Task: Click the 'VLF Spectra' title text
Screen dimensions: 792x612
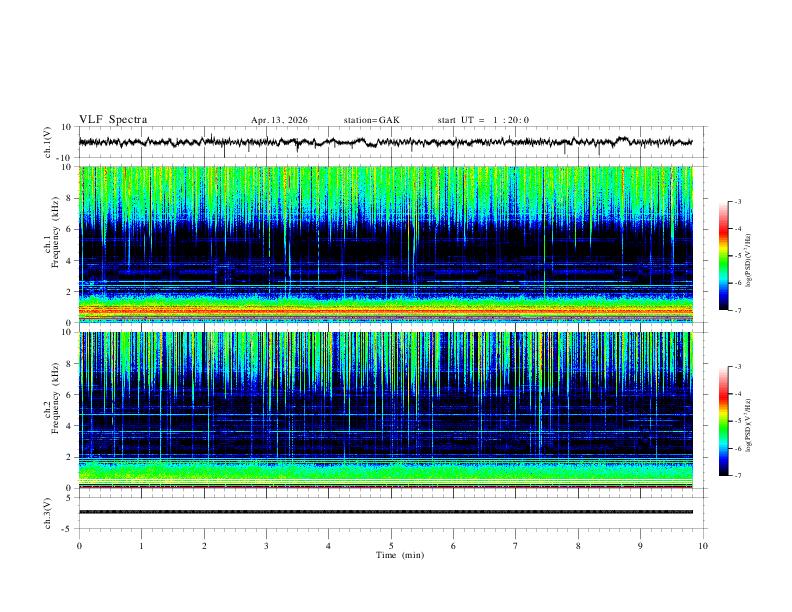Action: click(113, 120)
